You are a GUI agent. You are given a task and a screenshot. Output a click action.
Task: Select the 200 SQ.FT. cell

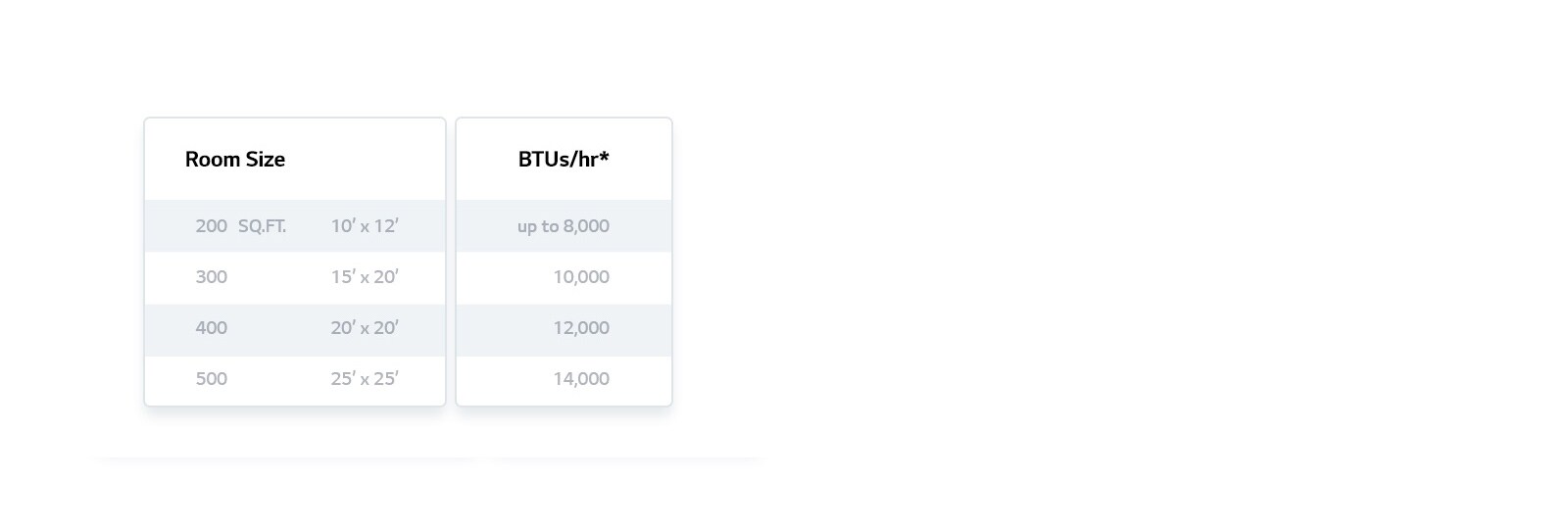(241, 226)
